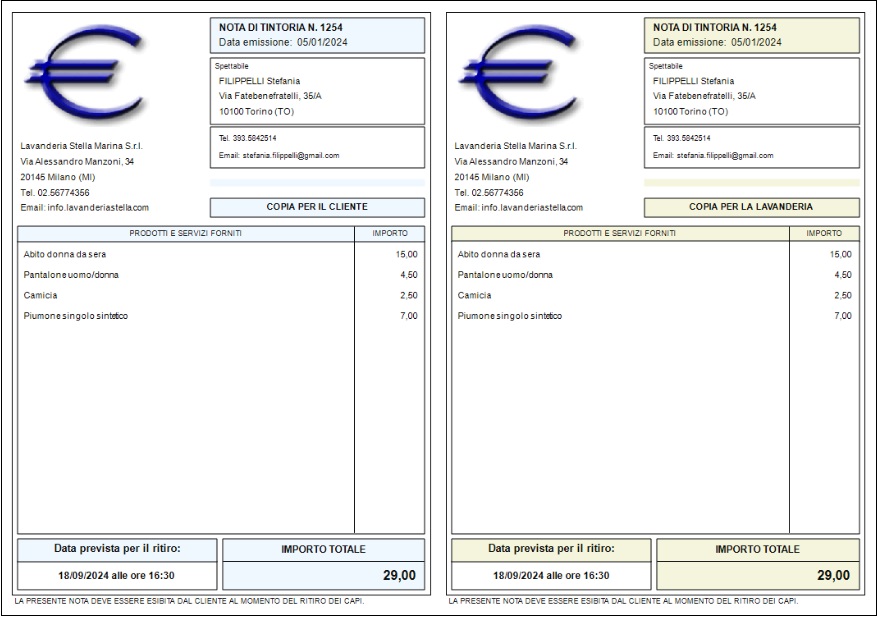Click 'Lavanderia Stella Marina S.r.l.' on client copy
The image size is (877, 617).
pos(82,146)
